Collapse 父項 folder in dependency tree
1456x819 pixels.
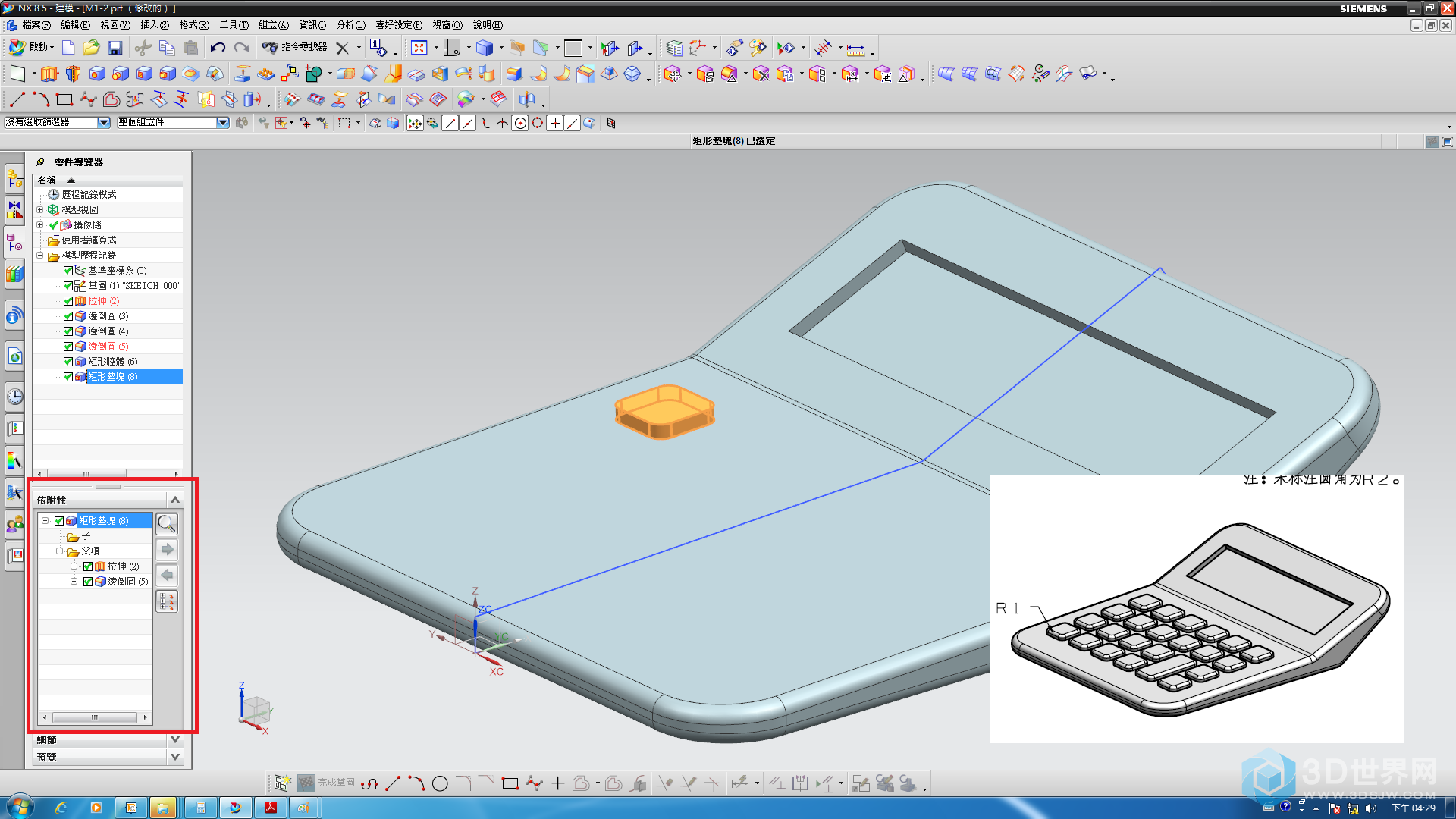point(59,551)
